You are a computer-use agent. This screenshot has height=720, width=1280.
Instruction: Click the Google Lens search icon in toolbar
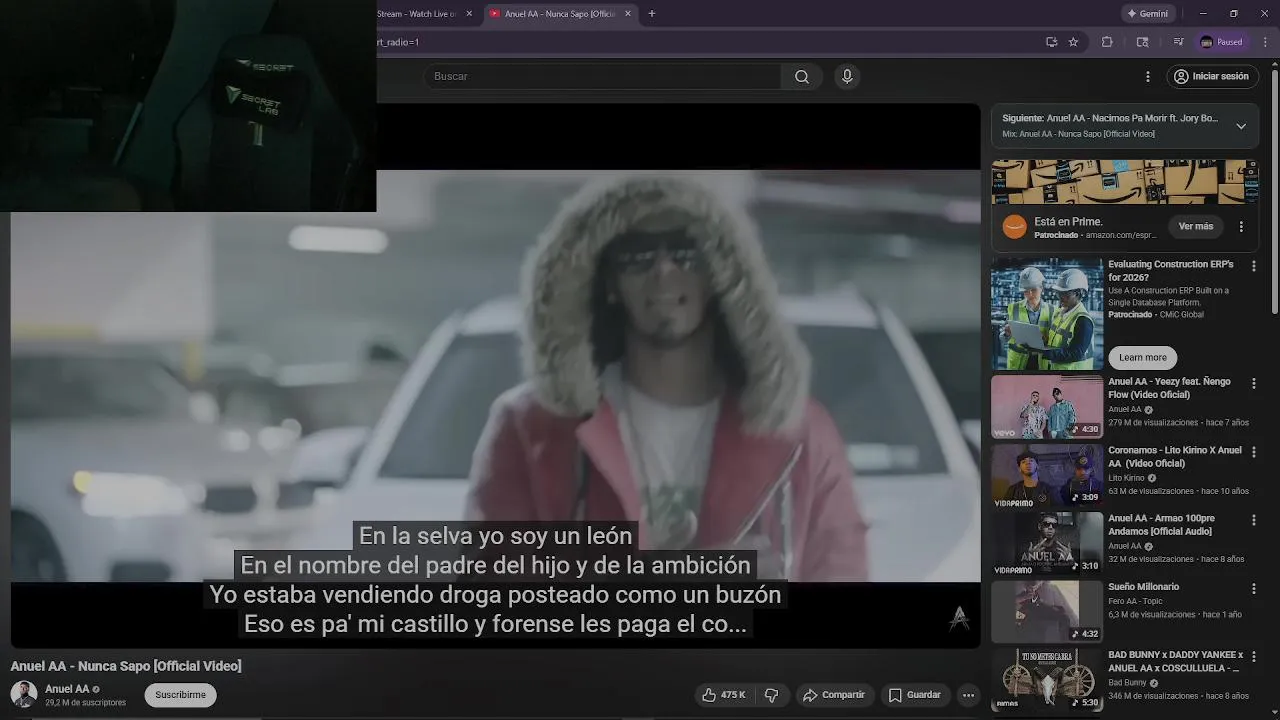click(x=1142, y=42)
